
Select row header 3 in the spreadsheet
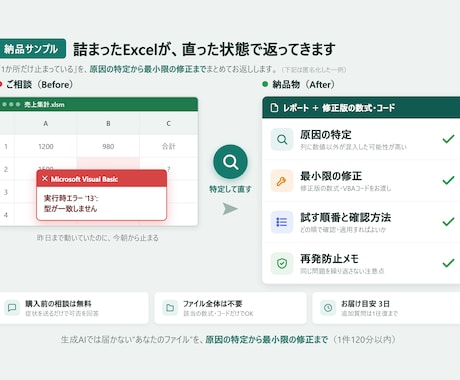point(6,192)
